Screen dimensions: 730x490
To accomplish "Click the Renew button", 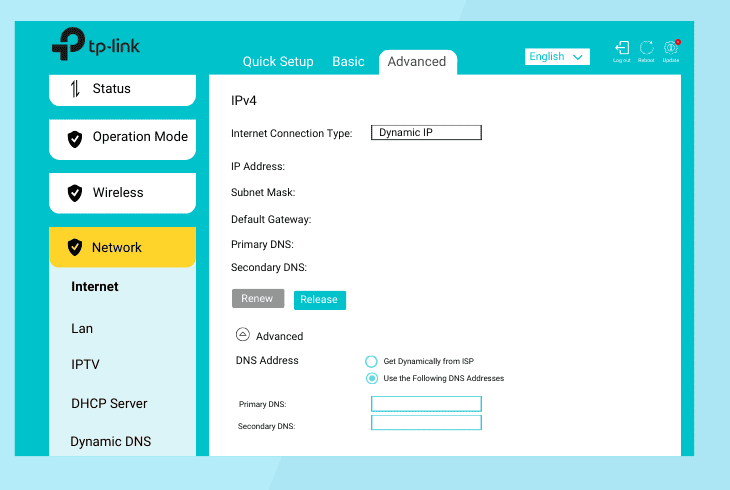I will pyautogui.click(x=258, y=299).
